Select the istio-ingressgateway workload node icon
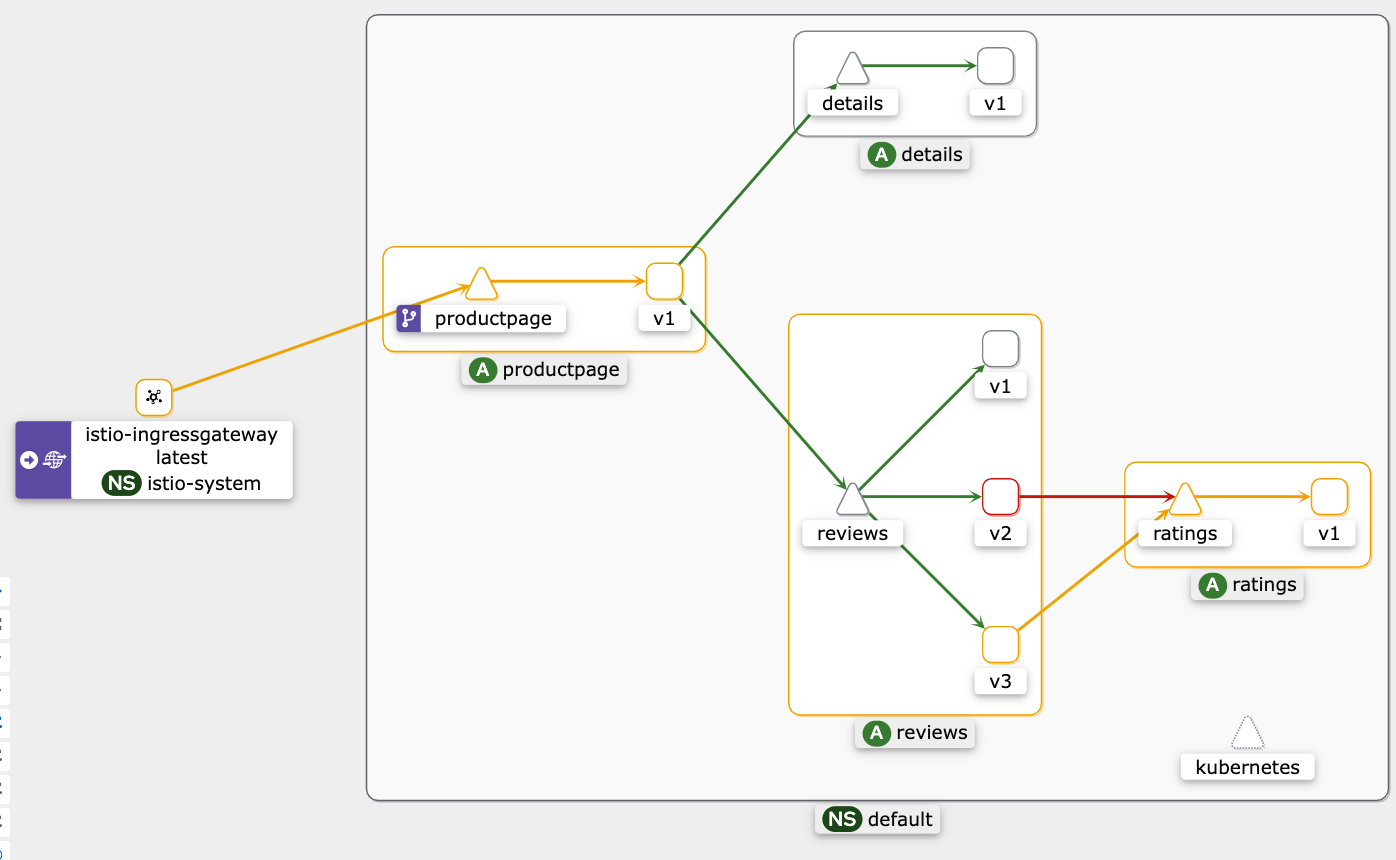 [x=154, y=397]
